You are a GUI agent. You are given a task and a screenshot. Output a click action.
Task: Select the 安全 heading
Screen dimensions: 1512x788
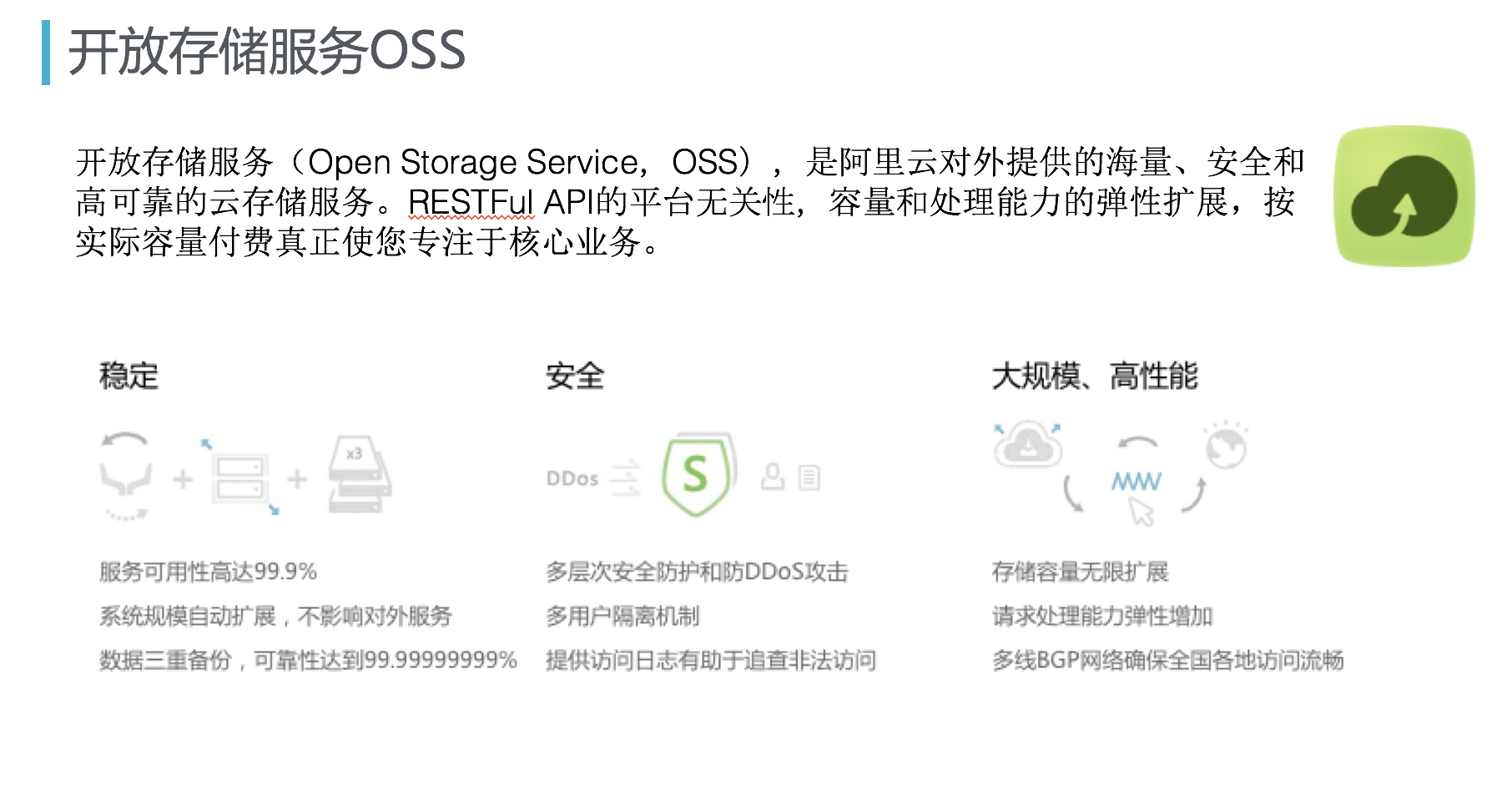(x=575, y=376)
